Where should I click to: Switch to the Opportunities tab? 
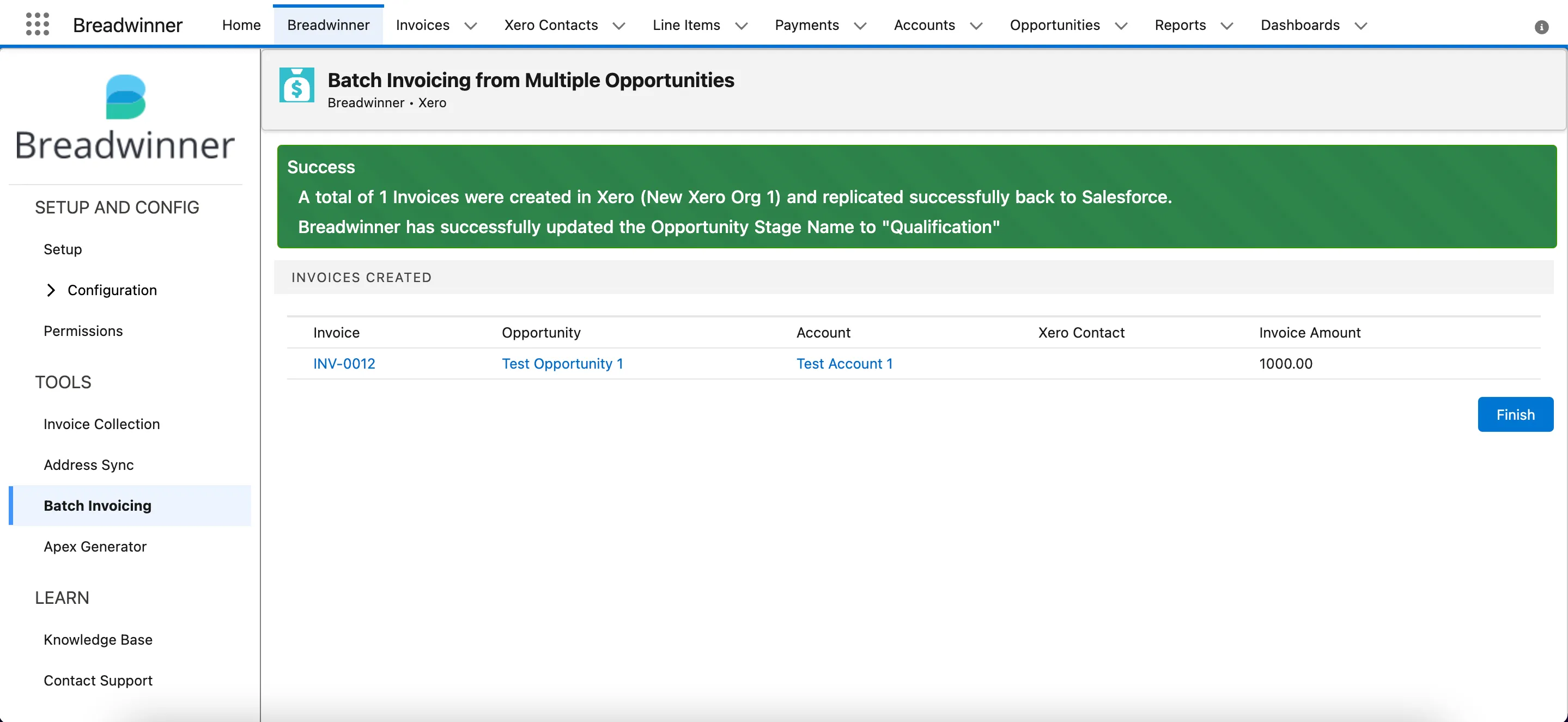click(x=1054, y=25)
